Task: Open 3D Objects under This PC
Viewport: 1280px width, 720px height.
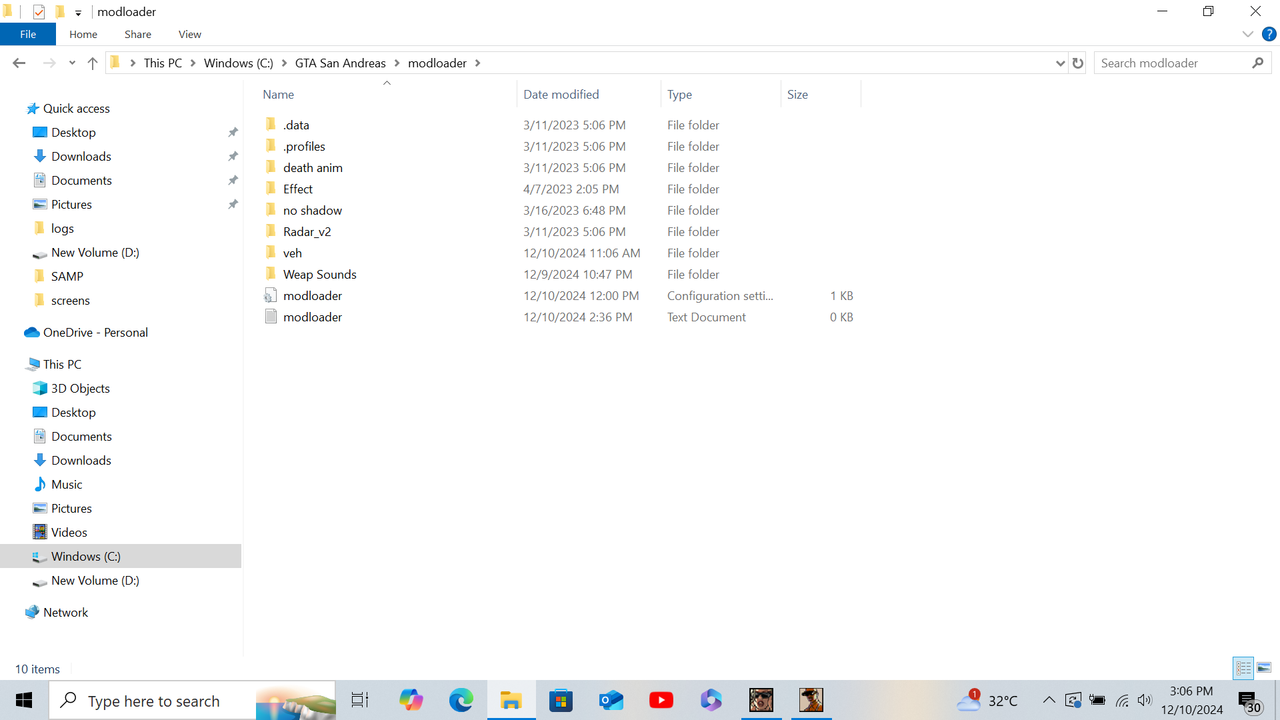Action: click(80, 388)
